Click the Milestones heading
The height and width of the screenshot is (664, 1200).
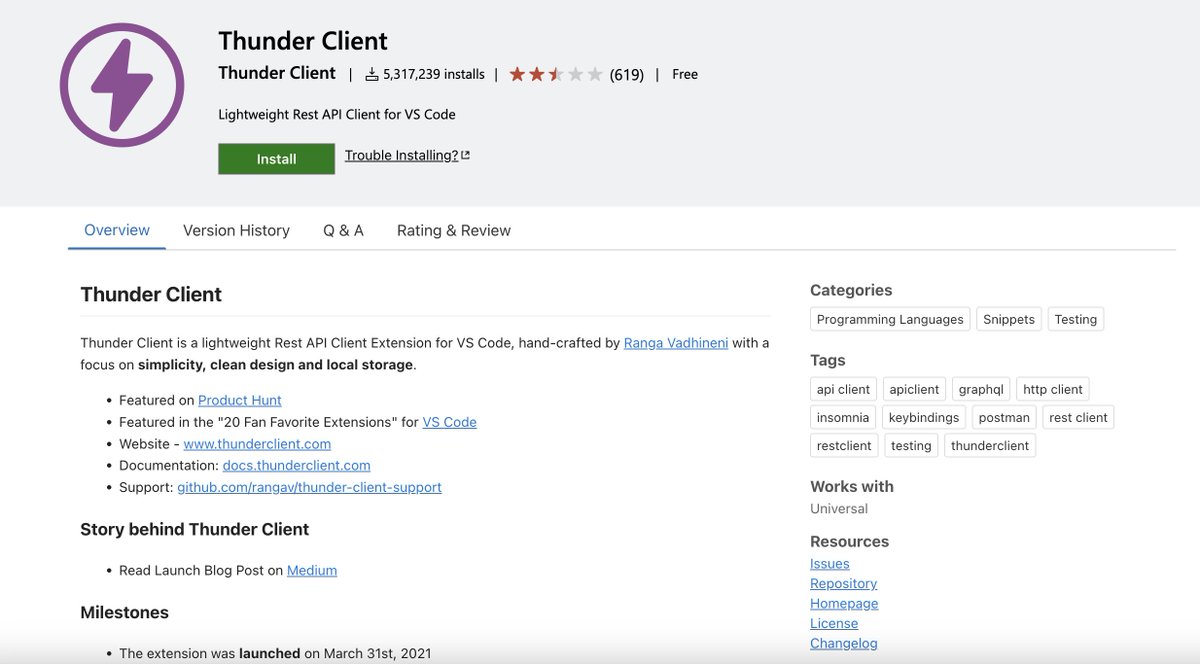point(125,612)
